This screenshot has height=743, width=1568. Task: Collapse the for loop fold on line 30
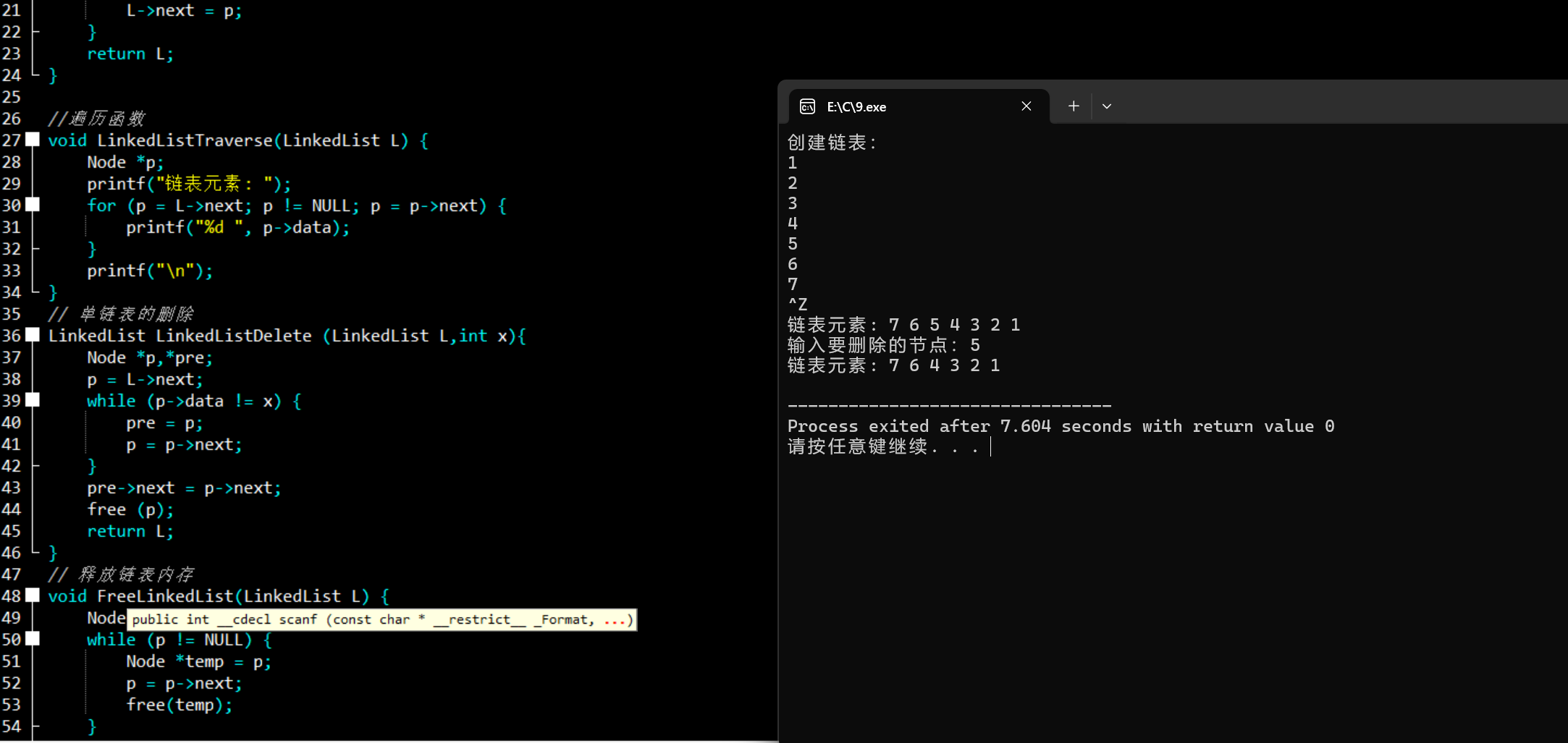pyautogui.click(x=33, y=205)
